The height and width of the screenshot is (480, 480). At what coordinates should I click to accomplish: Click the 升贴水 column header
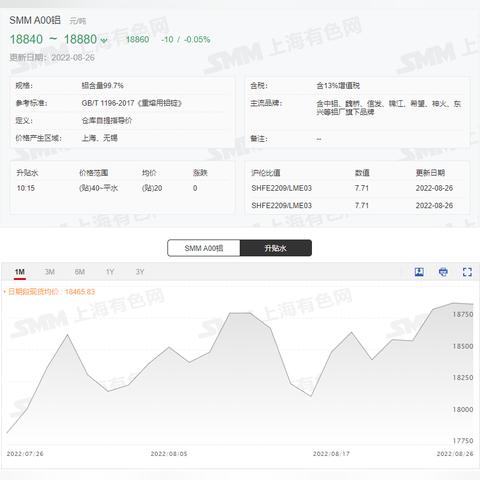pos(27,173)
